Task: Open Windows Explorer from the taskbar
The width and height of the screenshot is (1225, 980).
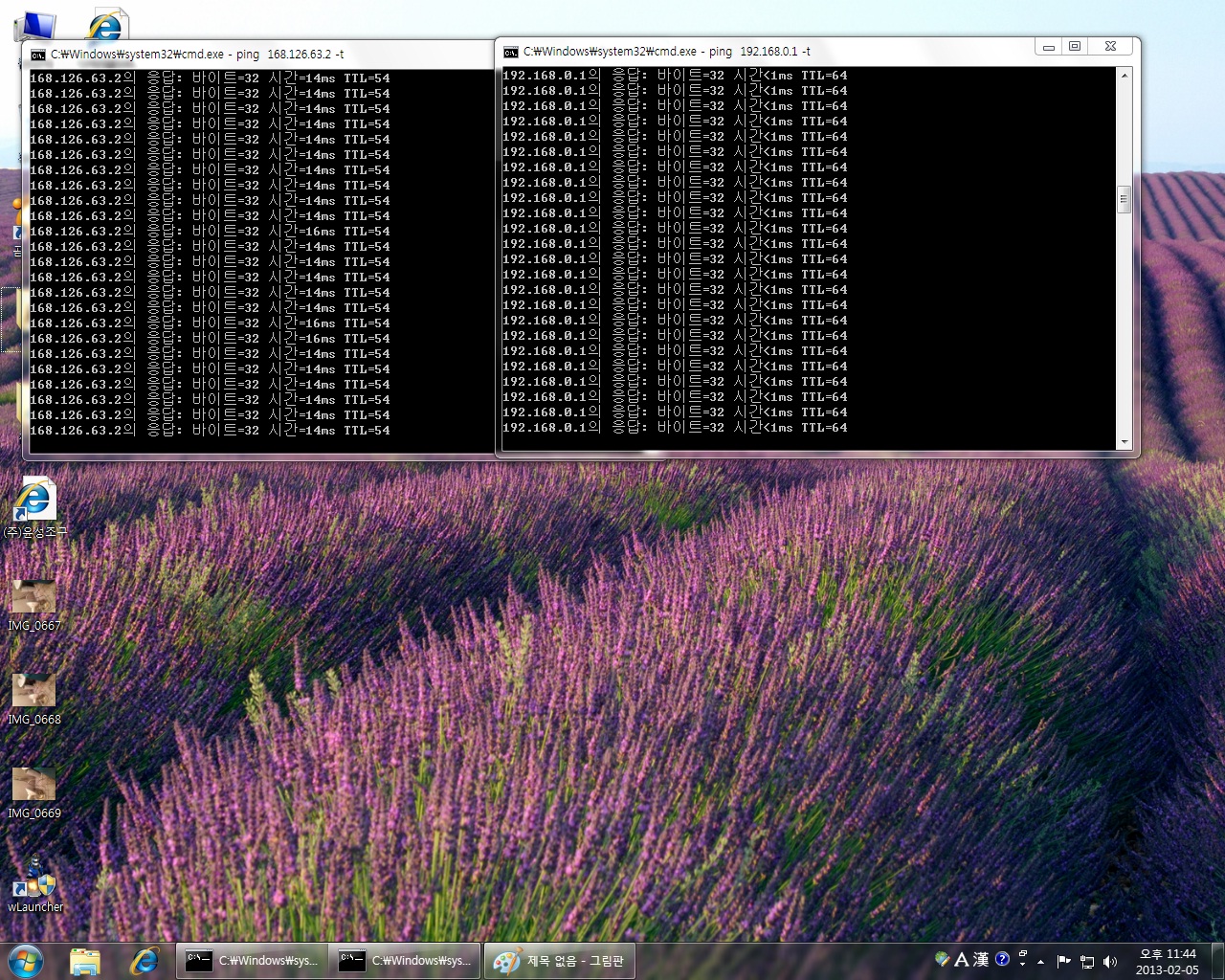Action: click(x=85, y=961)
